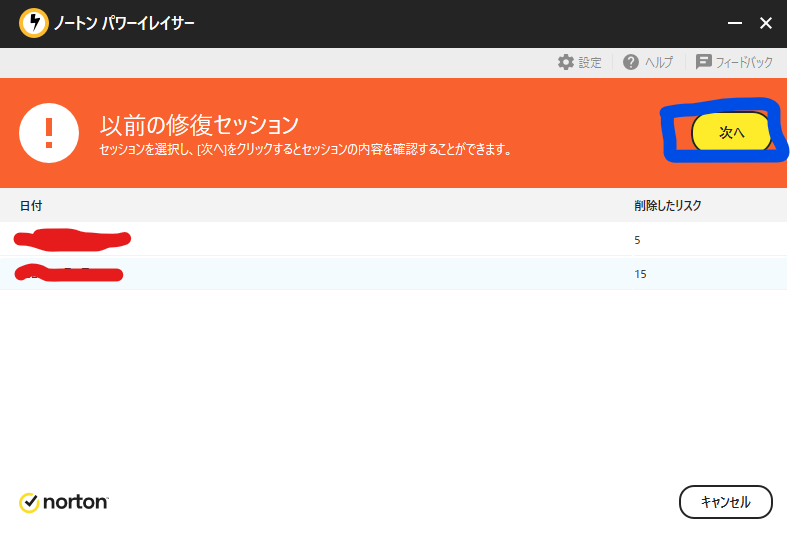The width and height of the screenshot is (790, 534).
Task: Click the 削除したリスク column header
Action: [x=668, y=206]
